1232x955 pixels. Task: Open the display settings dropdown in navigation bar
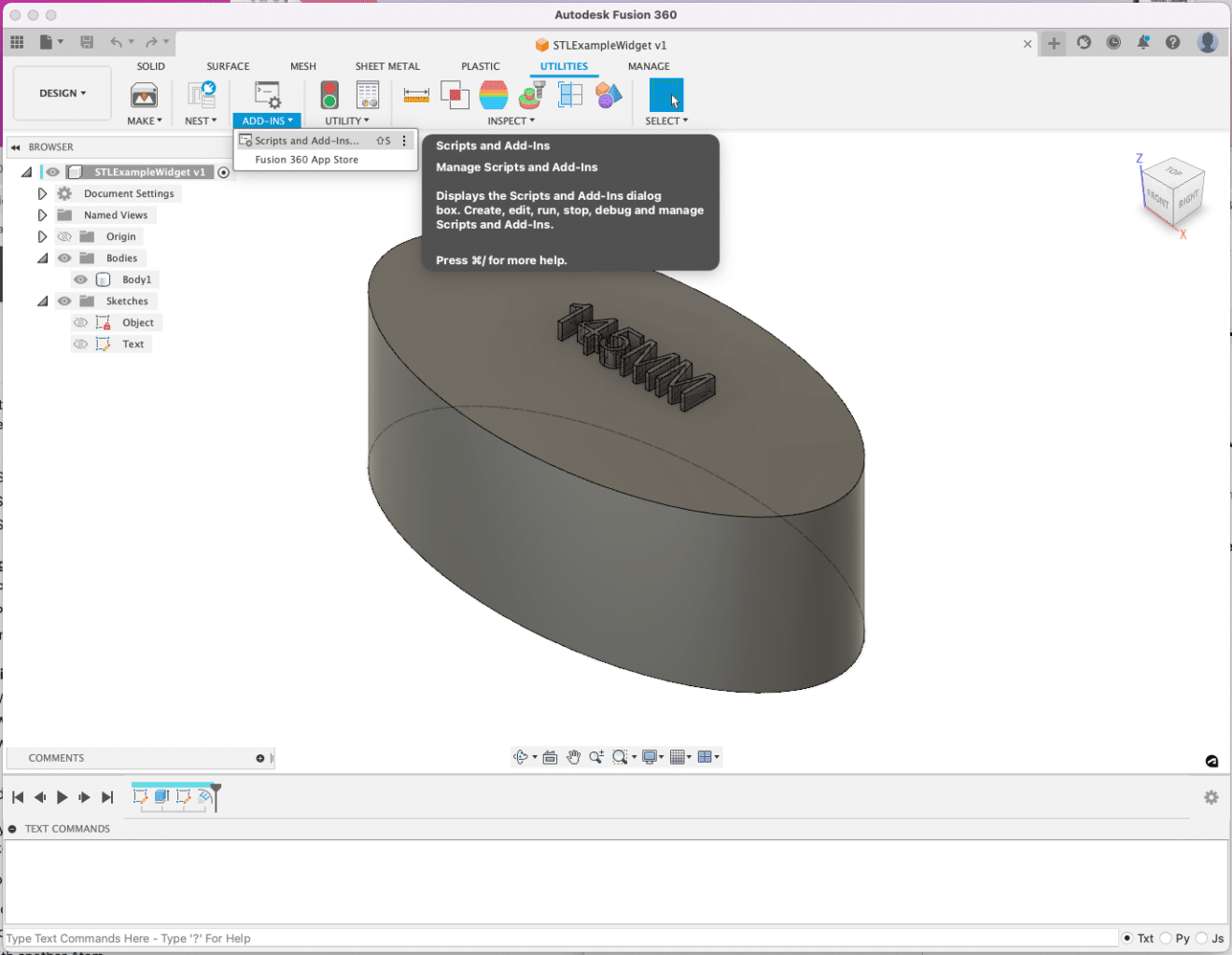click(x=651, y=756)
